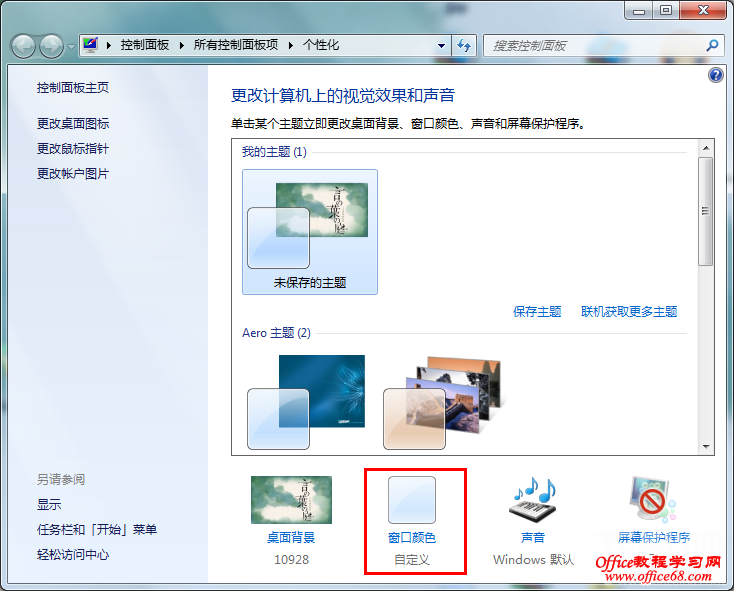Click the Control Panel icon in address bar
The image size is (734, 591).
pos(90,45)
